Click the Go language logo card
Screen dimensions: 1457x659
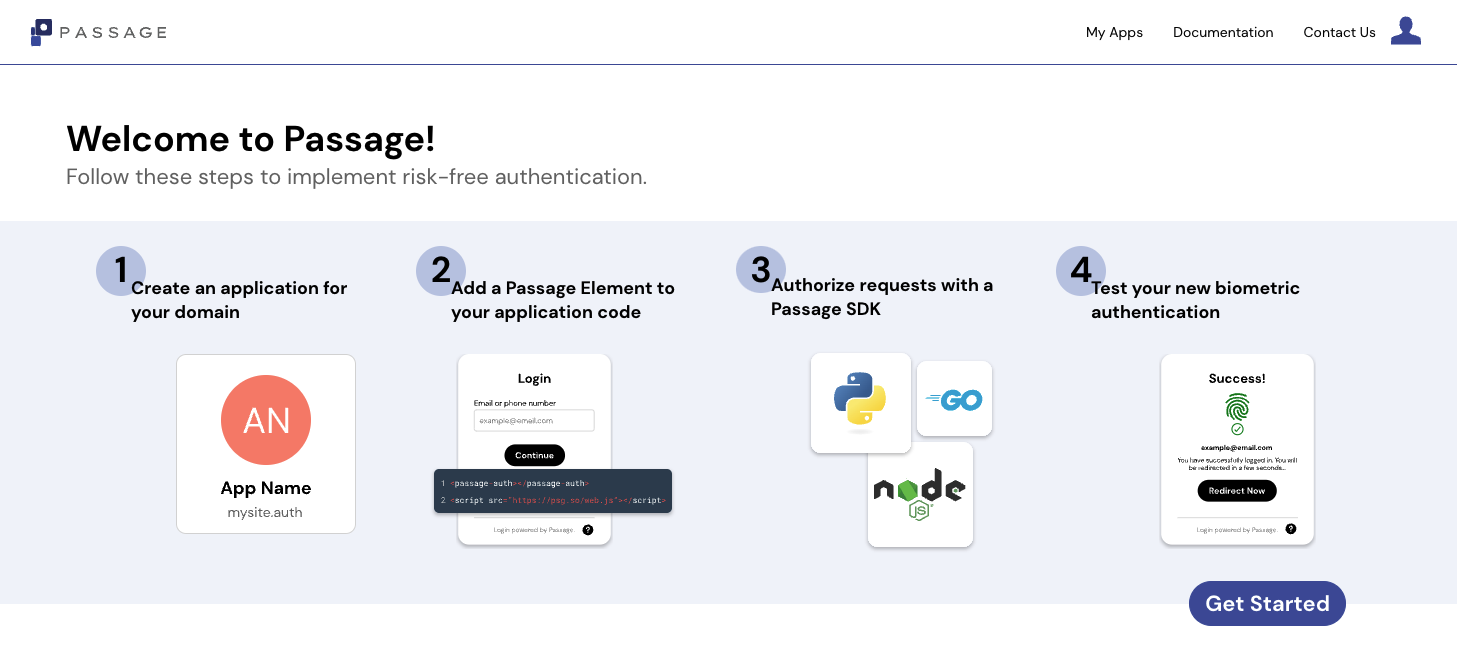954,399
